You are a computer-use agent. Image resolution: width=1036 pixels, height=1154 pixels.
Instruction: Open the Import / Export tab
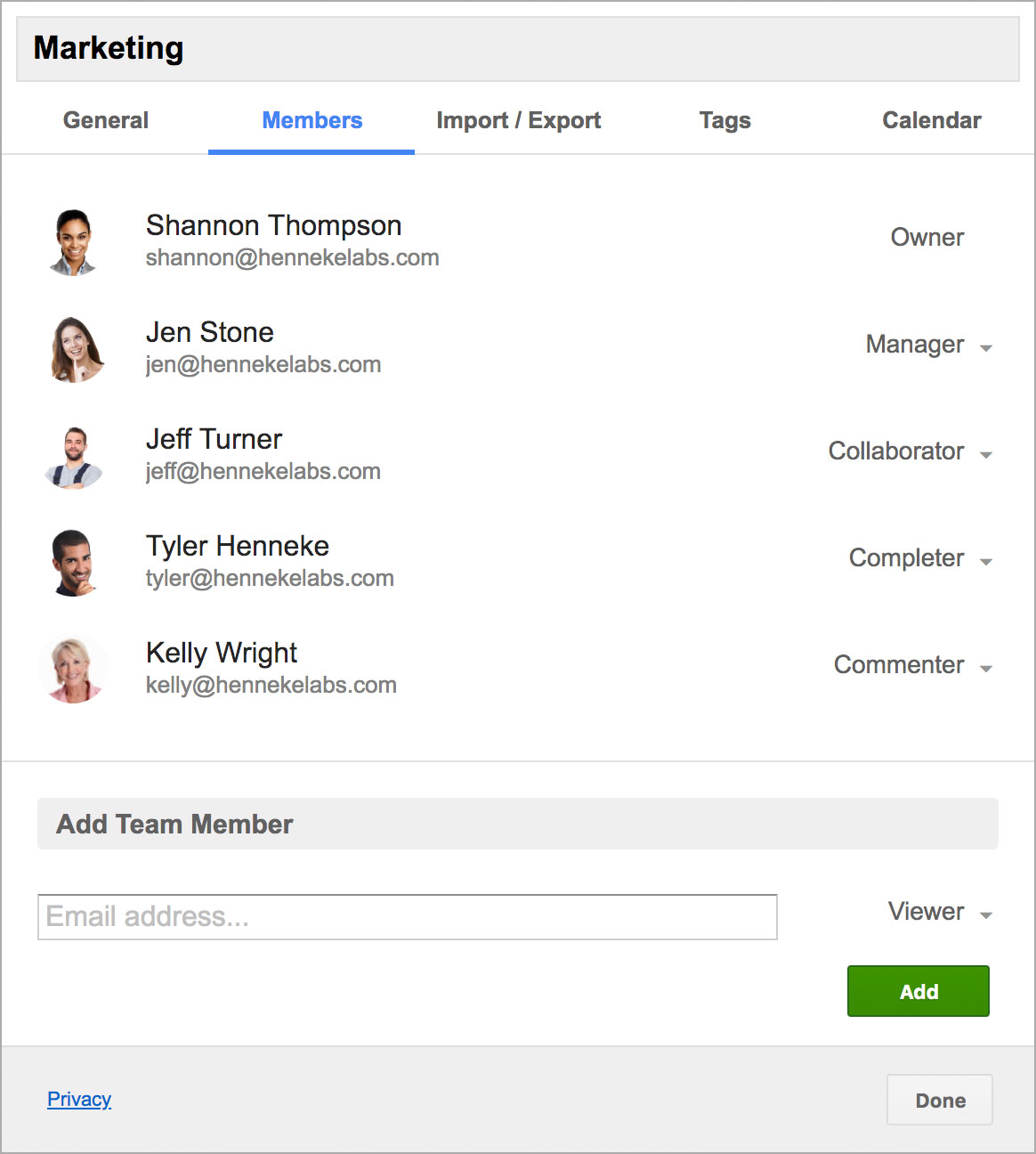[x=518, y=121]
